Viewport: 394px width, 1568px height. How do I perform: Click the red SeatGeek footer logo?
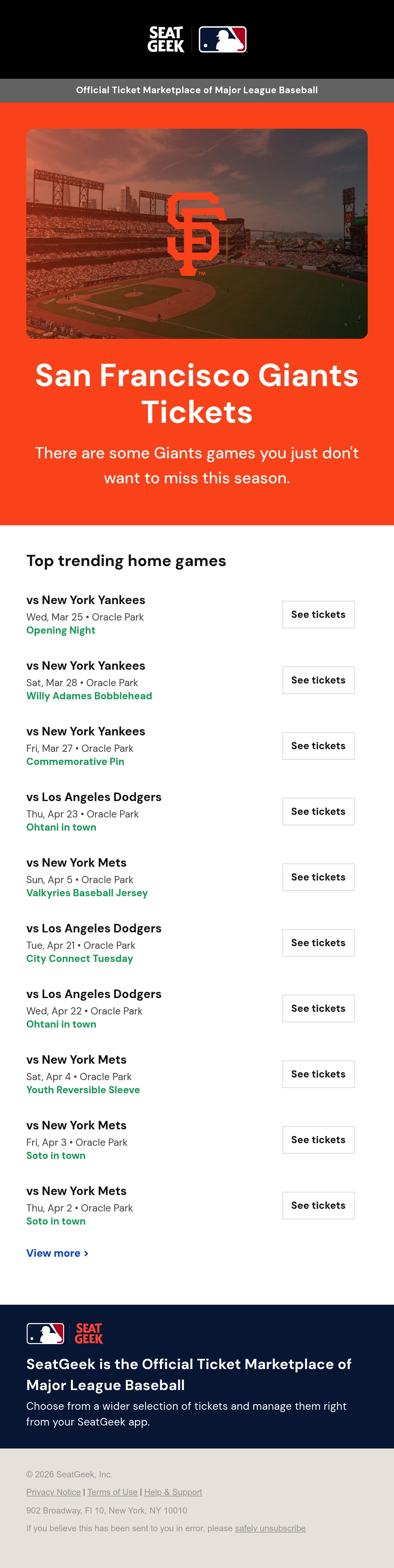click(89, 1334)
